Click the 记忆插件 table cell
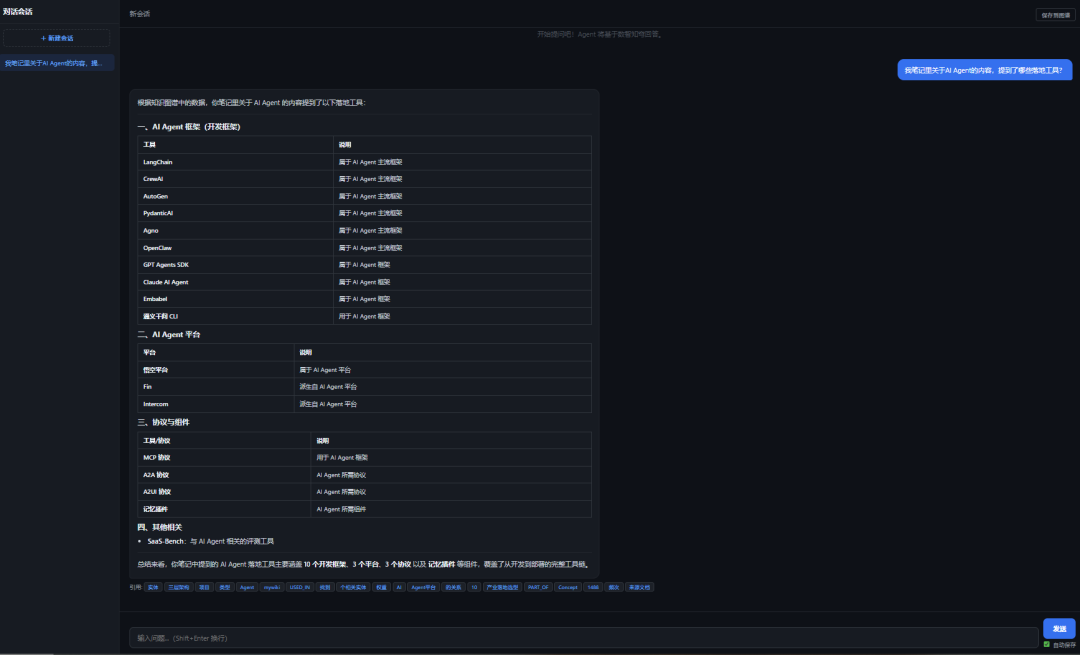1080x655 pixels. [x=224, y=509]
